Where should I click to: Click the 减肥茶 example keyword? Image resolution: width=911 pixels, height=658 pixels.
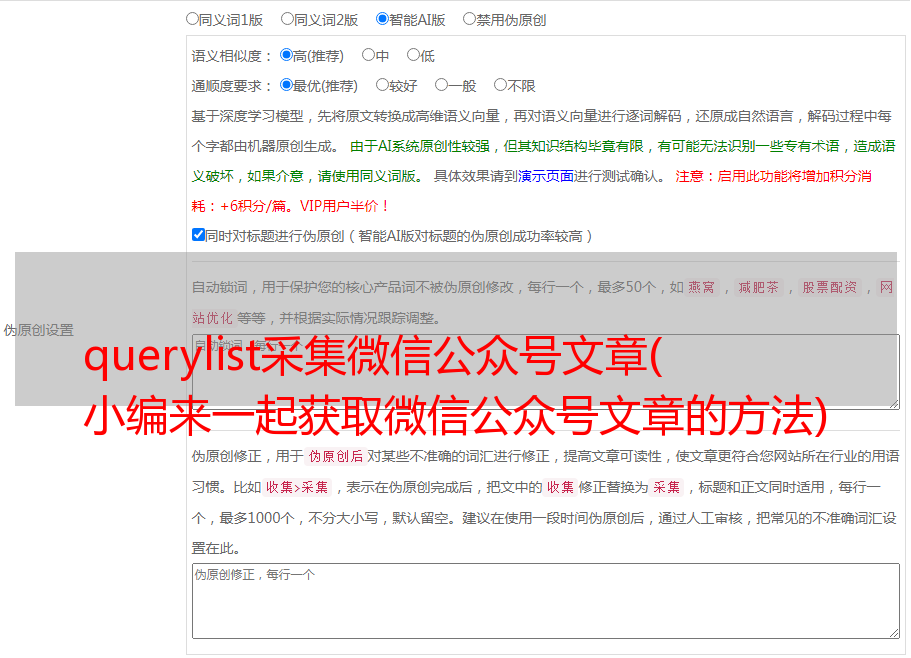coord(758,287)
